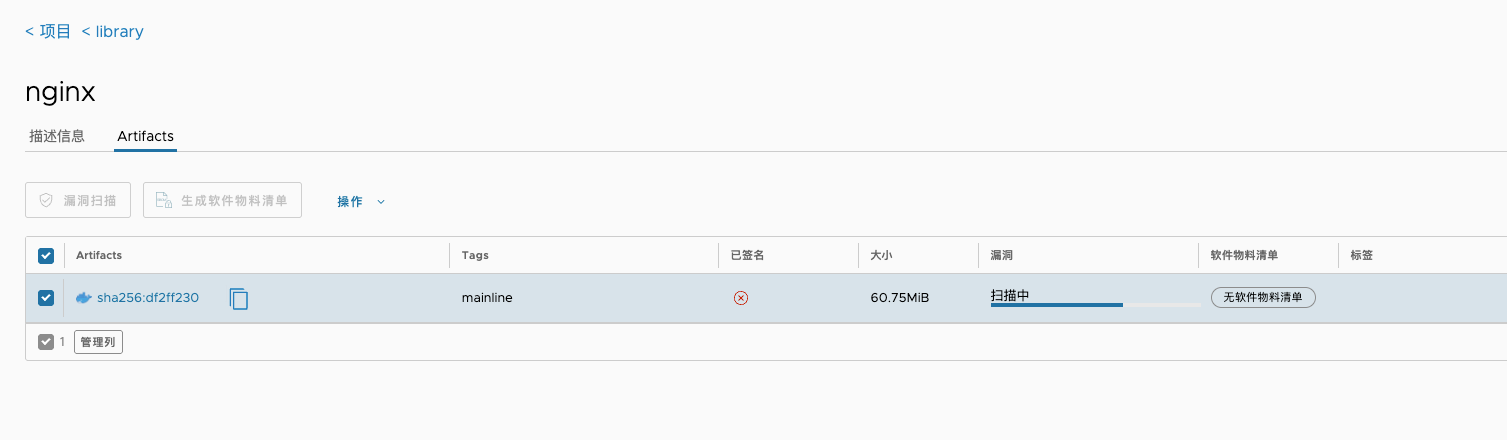The image size is (1507, 440).
Task: Select the Artifacts tab
Action: tap(145, 136)
